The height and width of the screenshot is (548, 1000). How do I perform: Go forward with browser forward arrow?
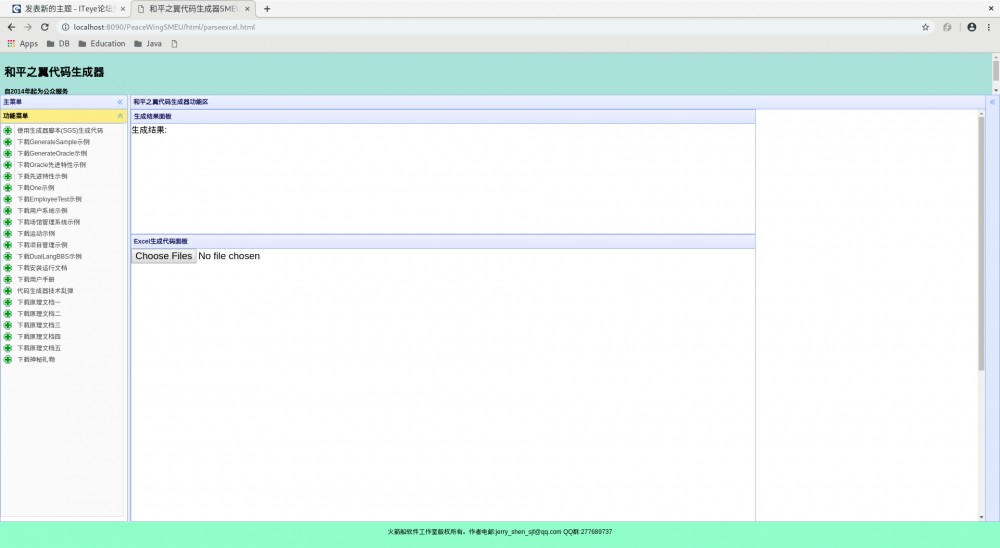click(x=27, y=27)
